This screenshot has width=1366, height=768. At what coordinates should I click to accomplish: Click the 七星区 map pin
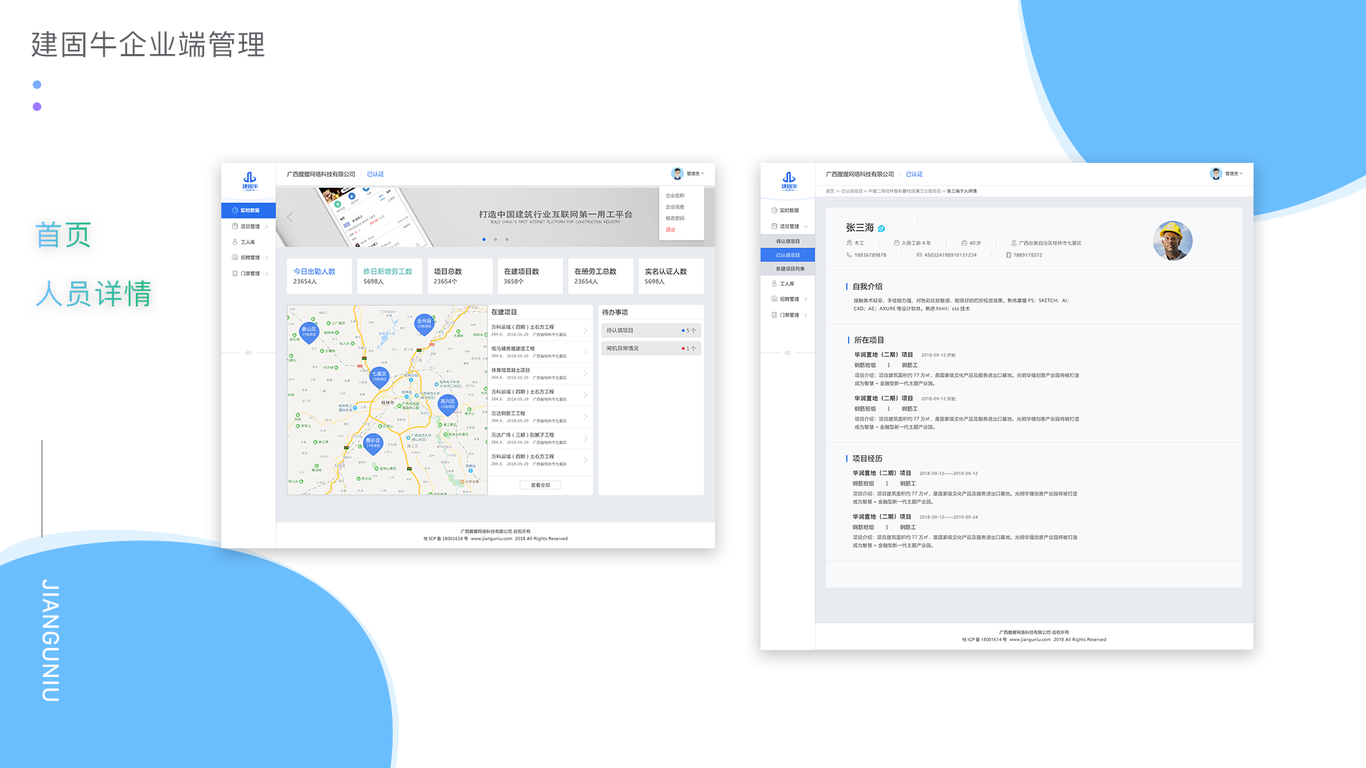379,377
